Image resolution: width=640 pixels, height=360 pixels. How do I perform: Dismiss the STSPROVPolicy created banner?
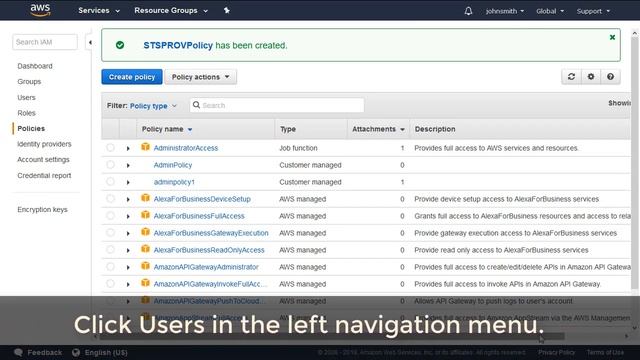point(612,37)
